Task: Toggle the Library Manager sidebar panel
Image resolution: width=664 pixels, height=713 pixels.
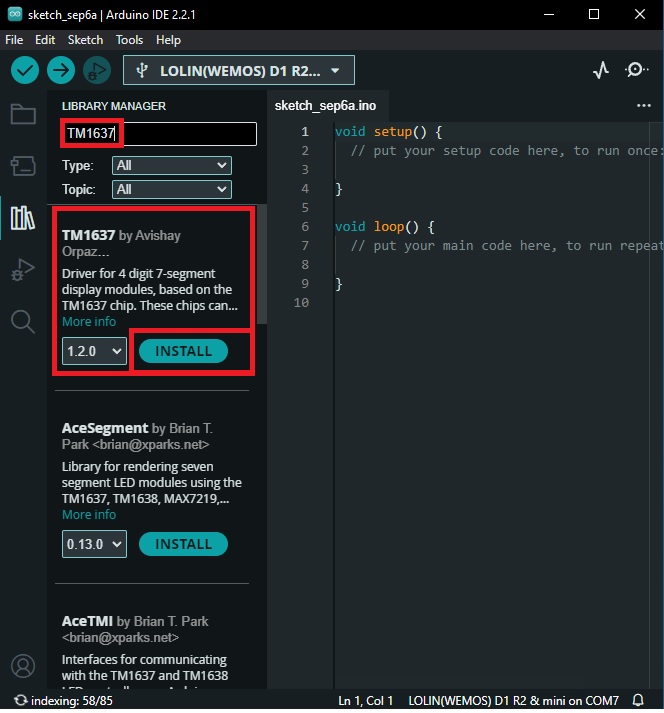Action: pyautogui.click(x=23, y=218)
